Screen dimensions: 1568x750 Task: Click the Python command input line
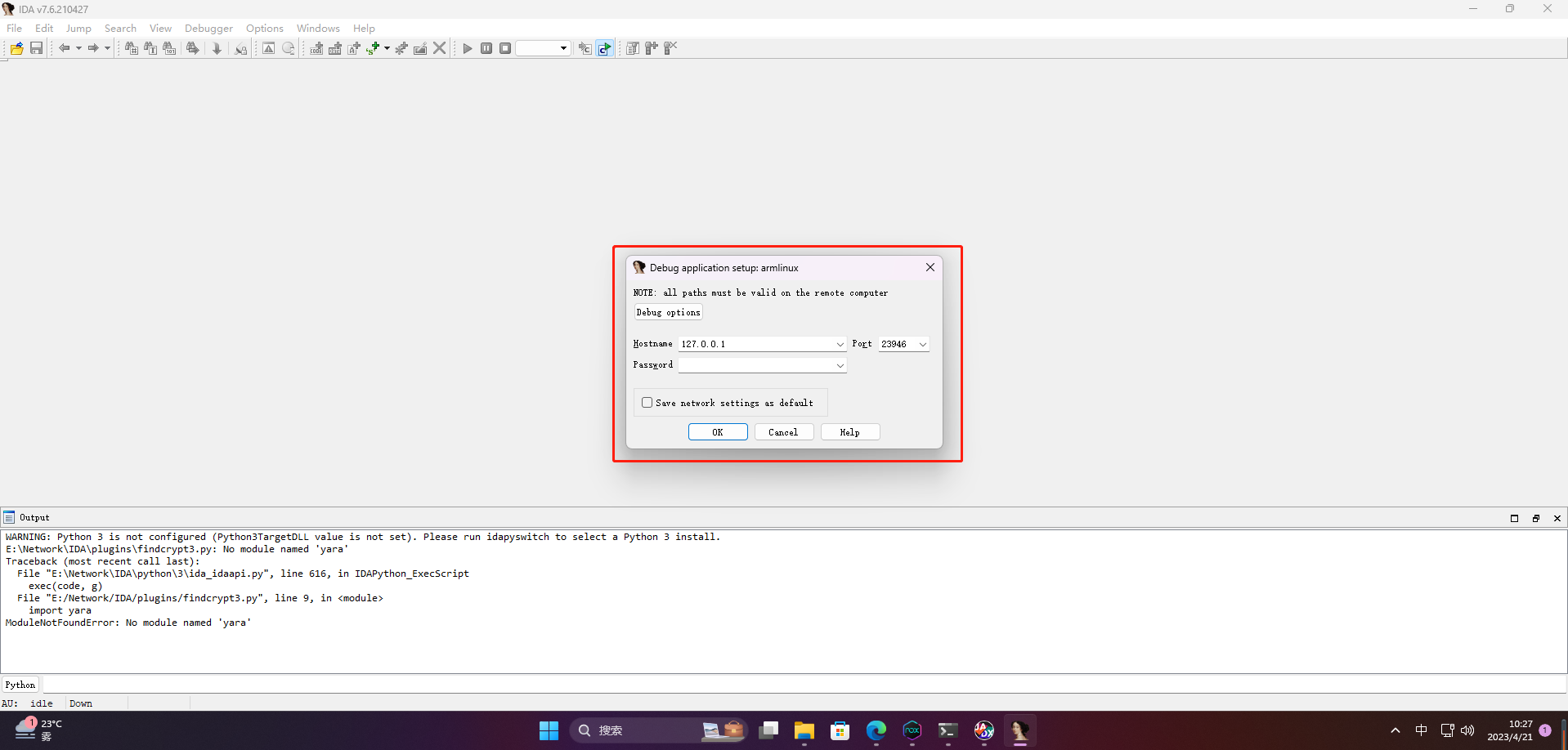[x=804, y=685]
